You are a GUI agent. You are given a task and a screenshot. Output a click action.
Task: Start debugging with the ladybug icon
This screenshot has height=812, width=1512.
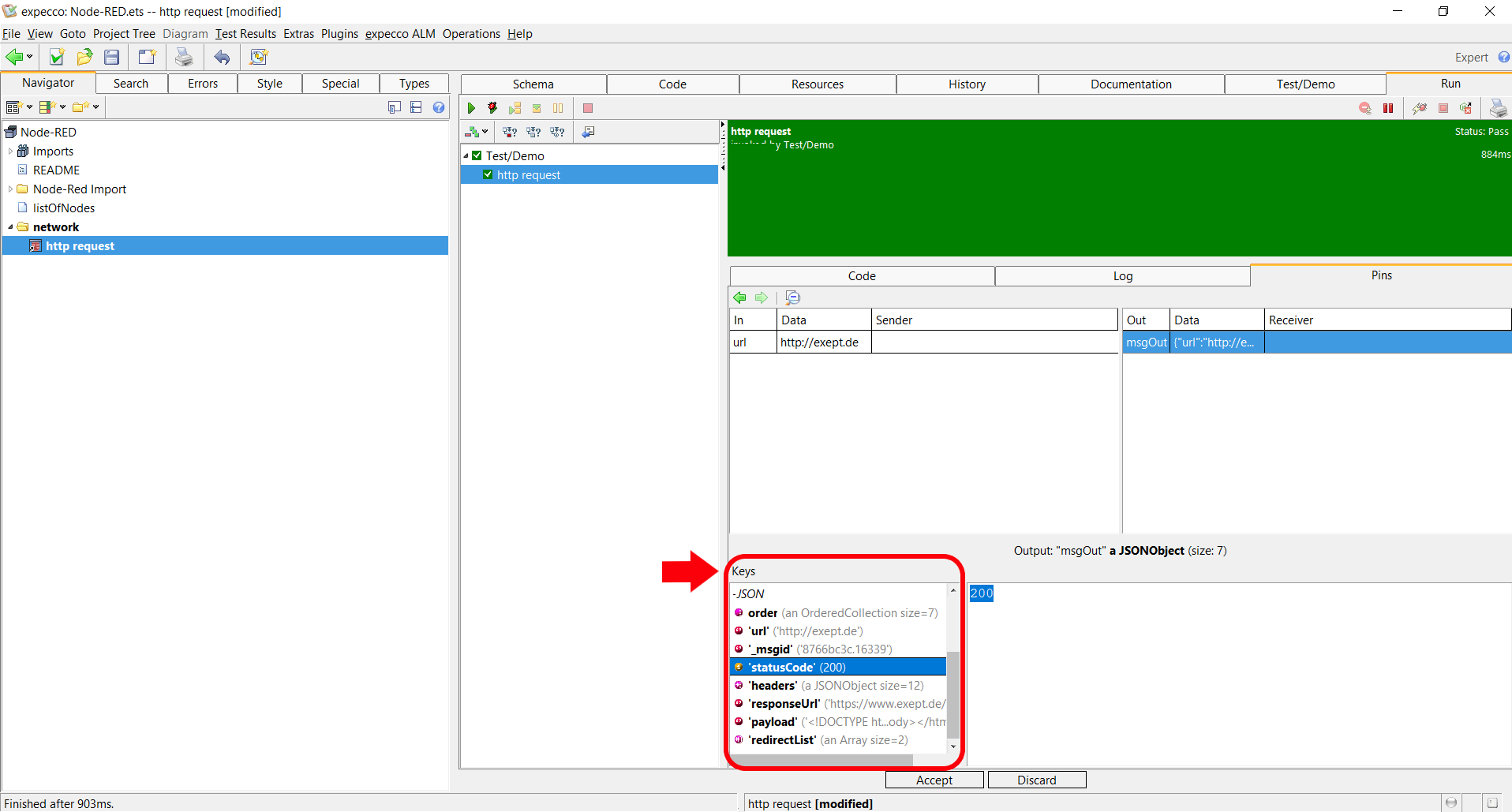tap(492, 108)
